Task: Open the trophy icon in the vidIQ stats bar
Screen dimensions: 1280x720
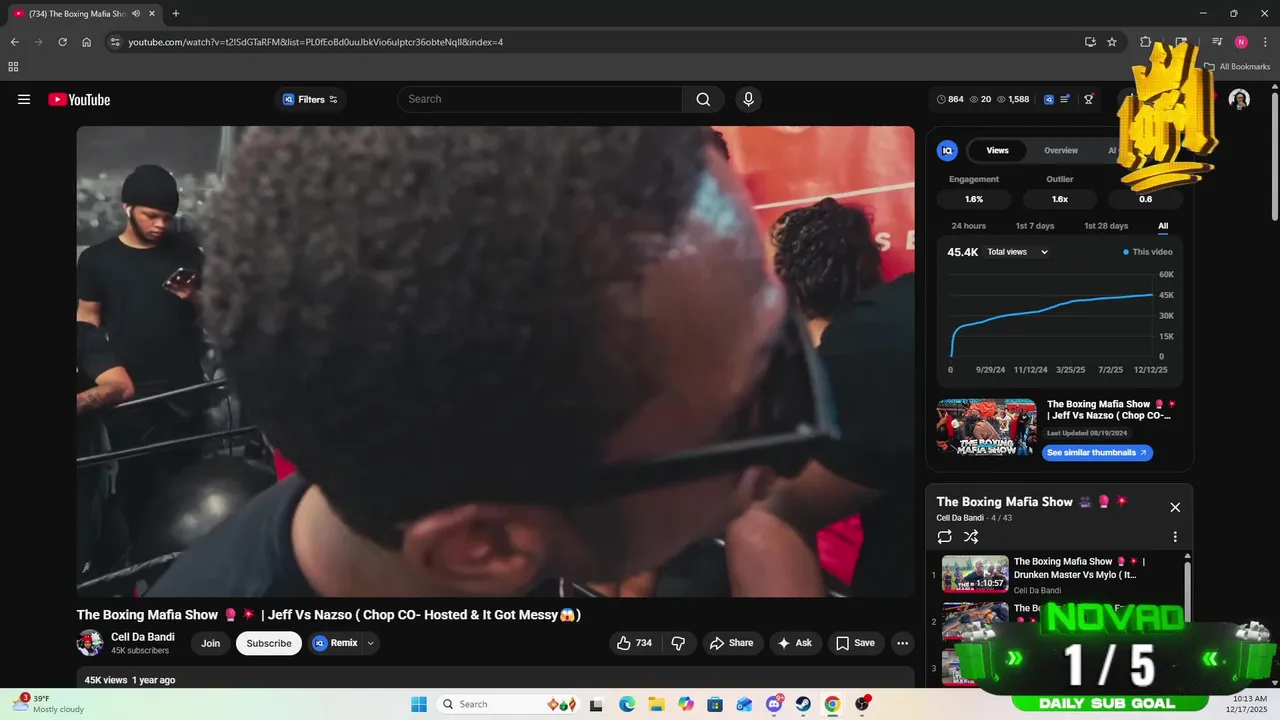Action: tap(1089, 99)
